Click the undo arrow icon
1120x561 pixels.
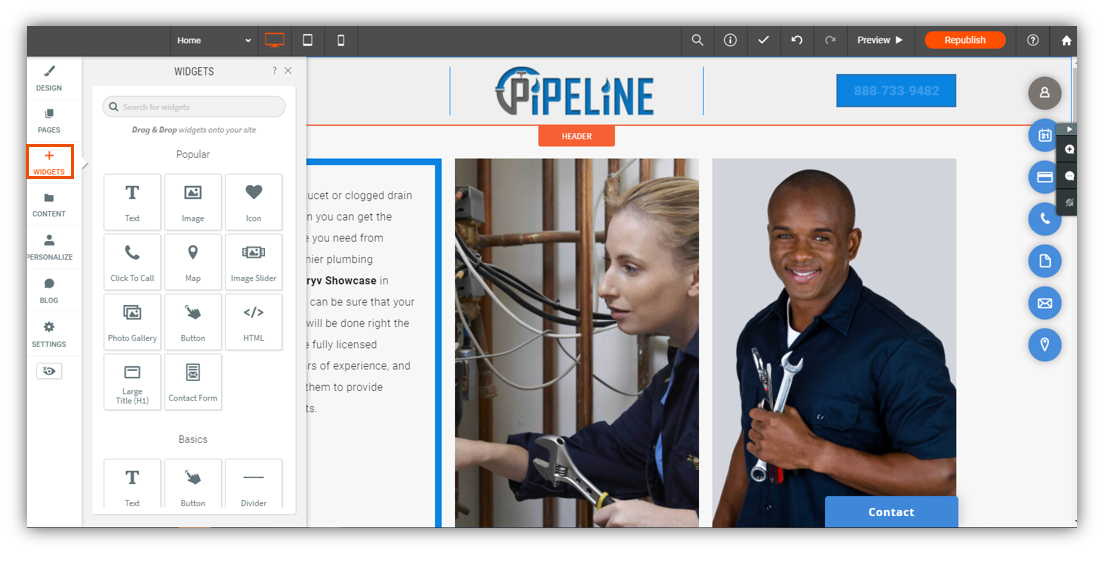coord(797,40)
